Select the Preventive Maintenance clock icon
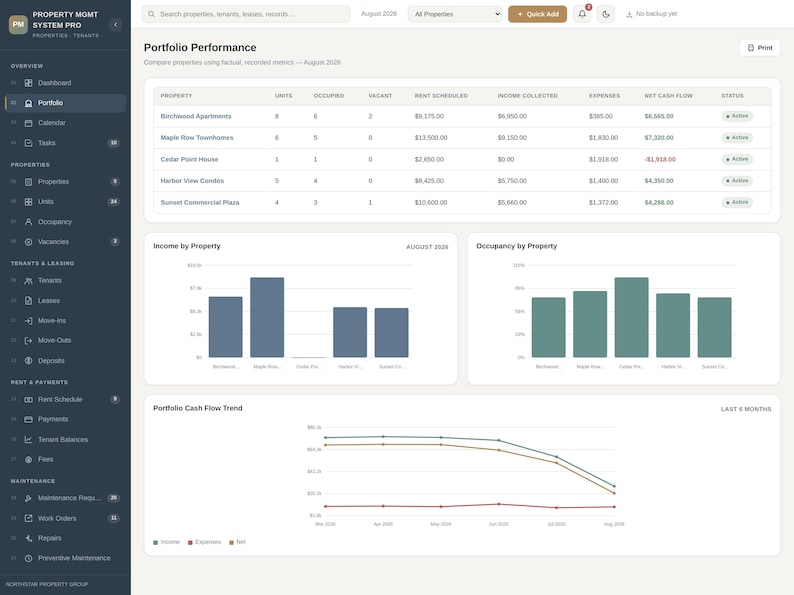794x595 pixels. pos(28,558)
